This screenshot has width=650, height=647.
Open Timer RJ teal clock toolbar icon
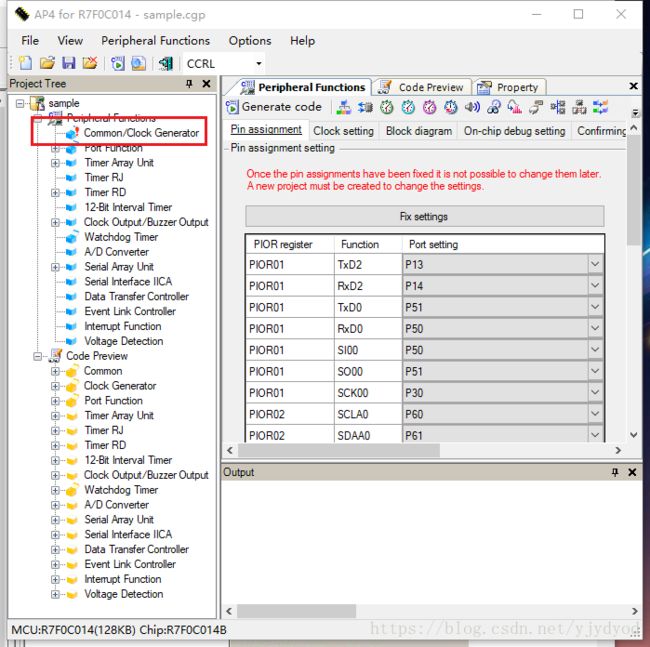[x=408, y=107]
